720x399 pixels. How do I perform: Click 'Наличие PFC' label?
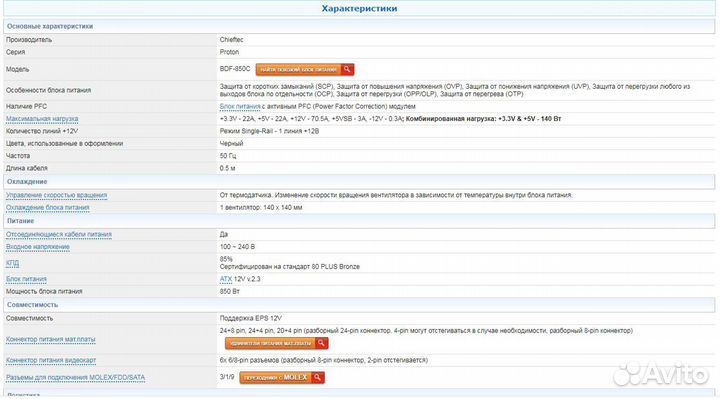point(26,107)
